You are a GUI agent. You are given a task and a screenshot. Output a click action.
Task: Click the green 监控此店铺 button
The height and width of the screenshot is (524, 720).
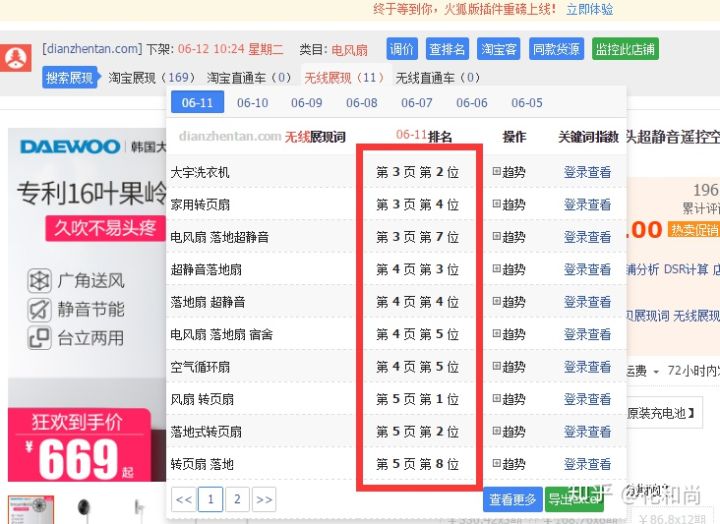tap(625, 49)
